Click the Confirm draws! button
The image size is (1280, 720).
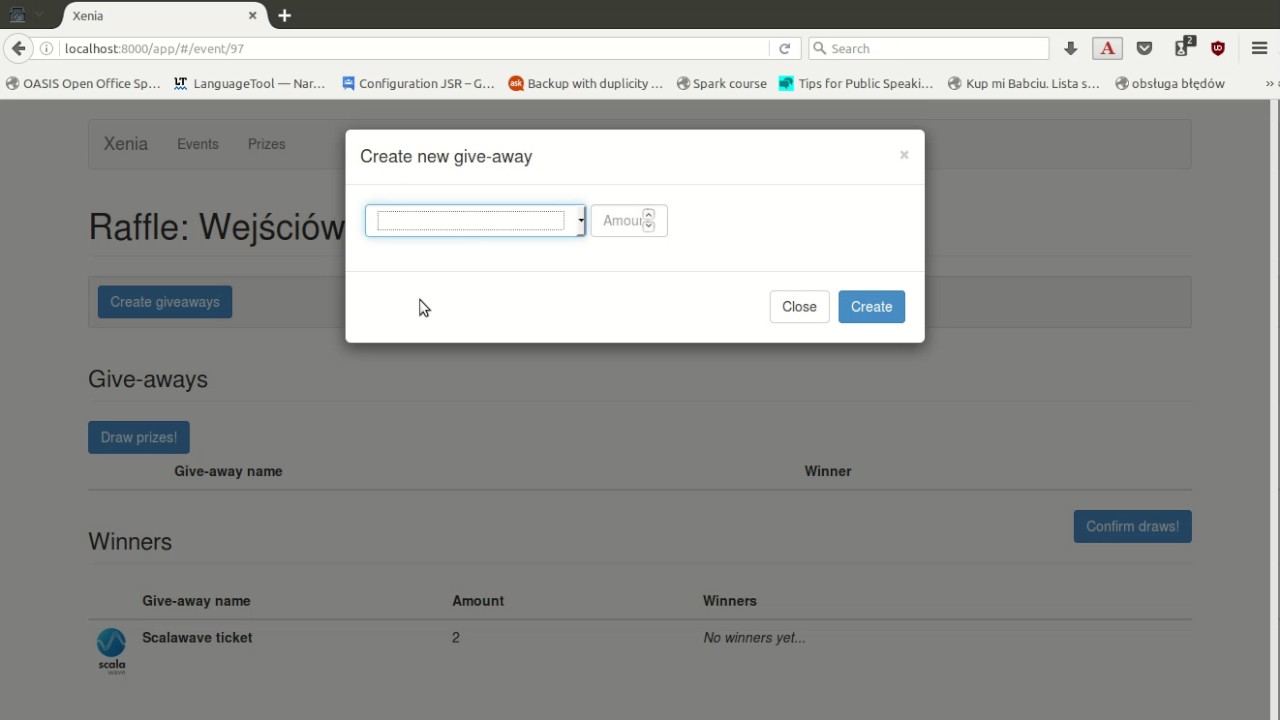point(1132,526)
